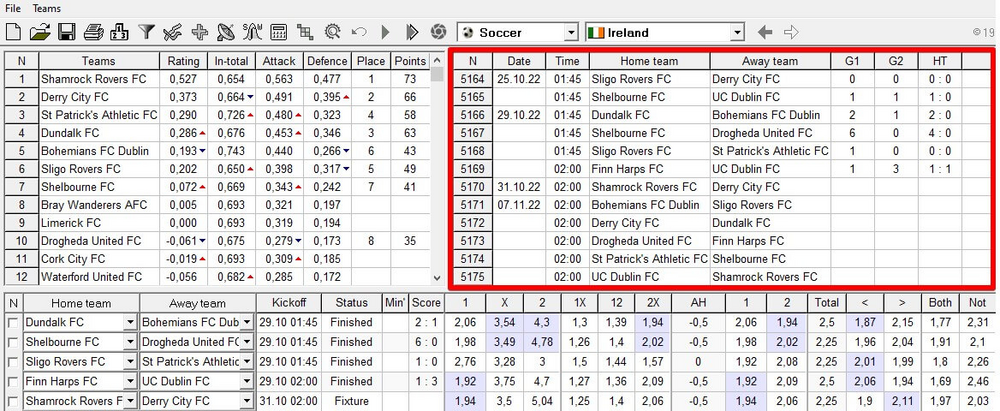Image resolution: width=1000 pixels, height=411 pixels.
Task: Click the satellite dish icon
Action: click(x=226, y=33)
